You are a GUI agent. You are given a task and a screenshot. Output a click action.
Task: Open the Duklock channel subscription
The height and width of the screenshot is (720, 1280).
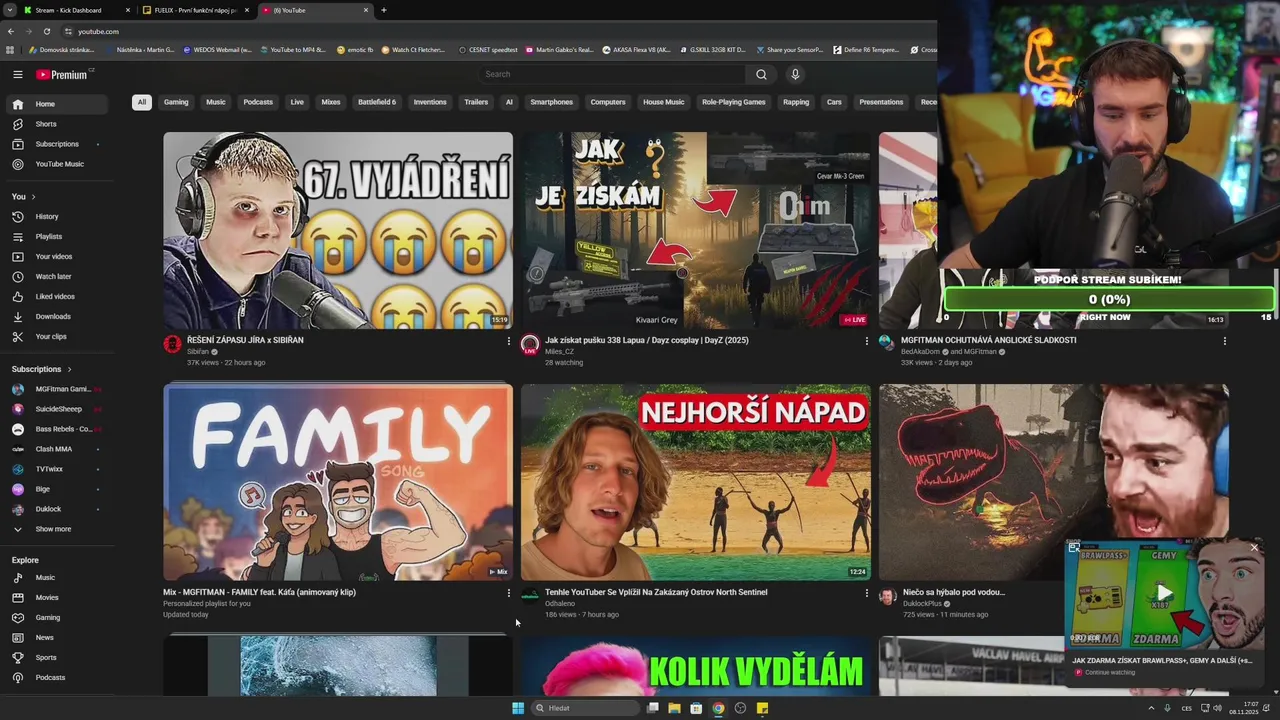[x=56, y=509]
